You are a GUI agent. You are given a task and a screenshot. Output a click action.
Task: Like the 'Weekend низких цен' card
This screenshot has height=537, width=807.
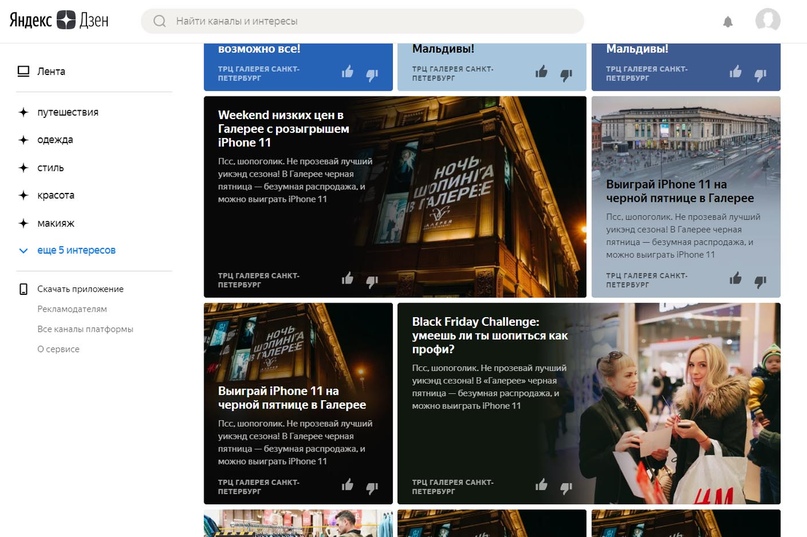[347, 279]
